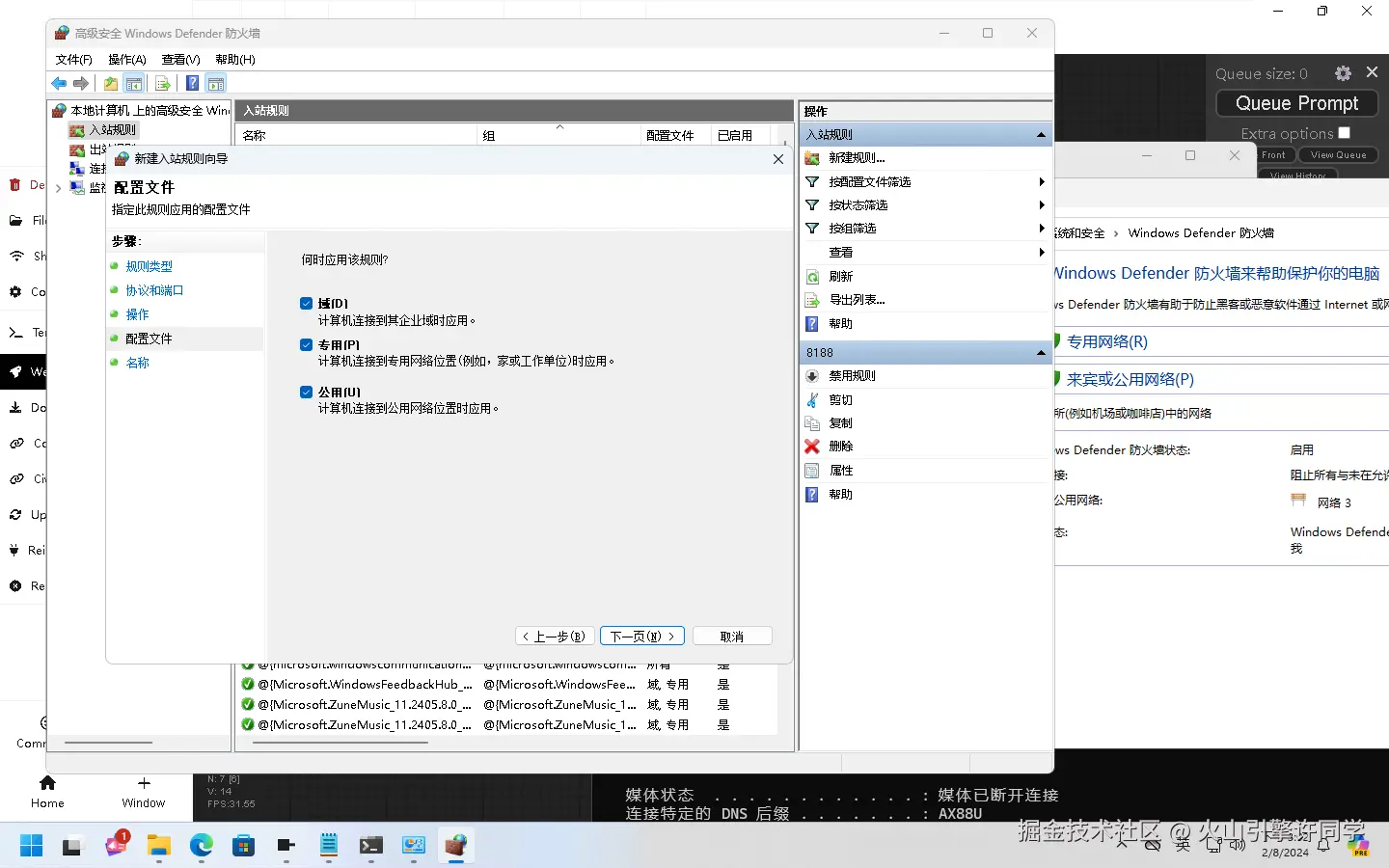This screenshot has height=868, width=1389.
Task: Click 来宾或公用网络(P) link
Action: (x=1130, y=380)
